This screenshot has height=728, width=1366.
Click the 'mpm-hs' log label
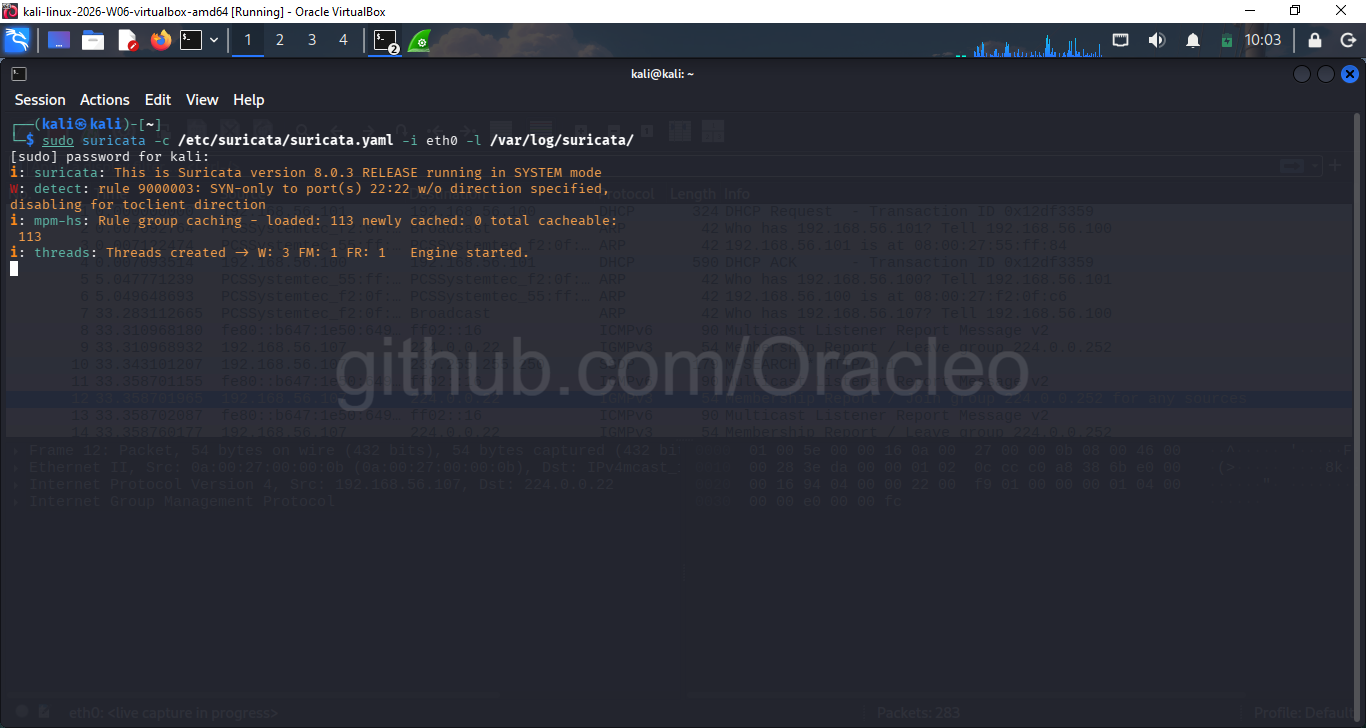point(58,220)
